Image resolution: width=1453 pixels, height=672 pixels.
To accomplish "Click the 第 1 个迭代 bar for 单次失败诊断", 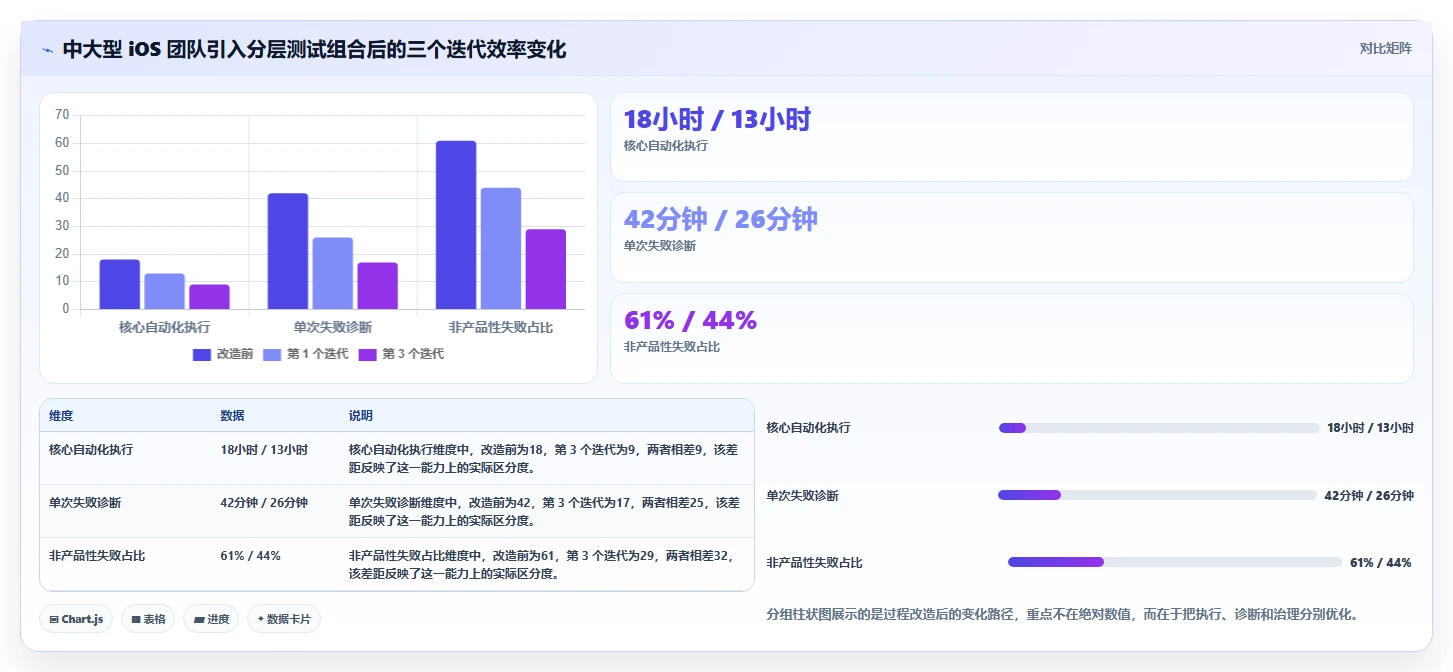I will [x=333, y=273].
